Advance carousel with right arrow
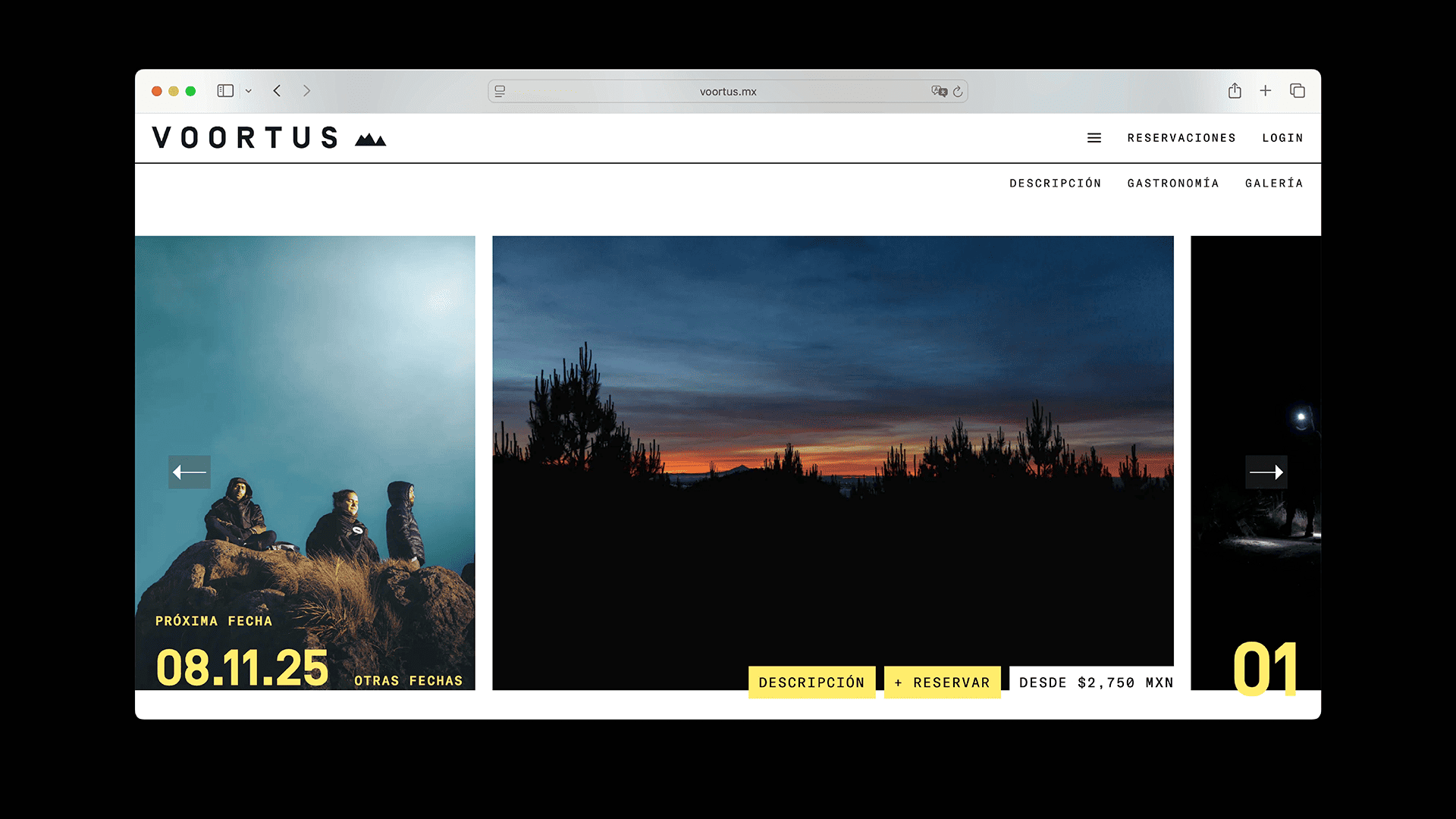1456x819 pixels. pos(1266,472)
